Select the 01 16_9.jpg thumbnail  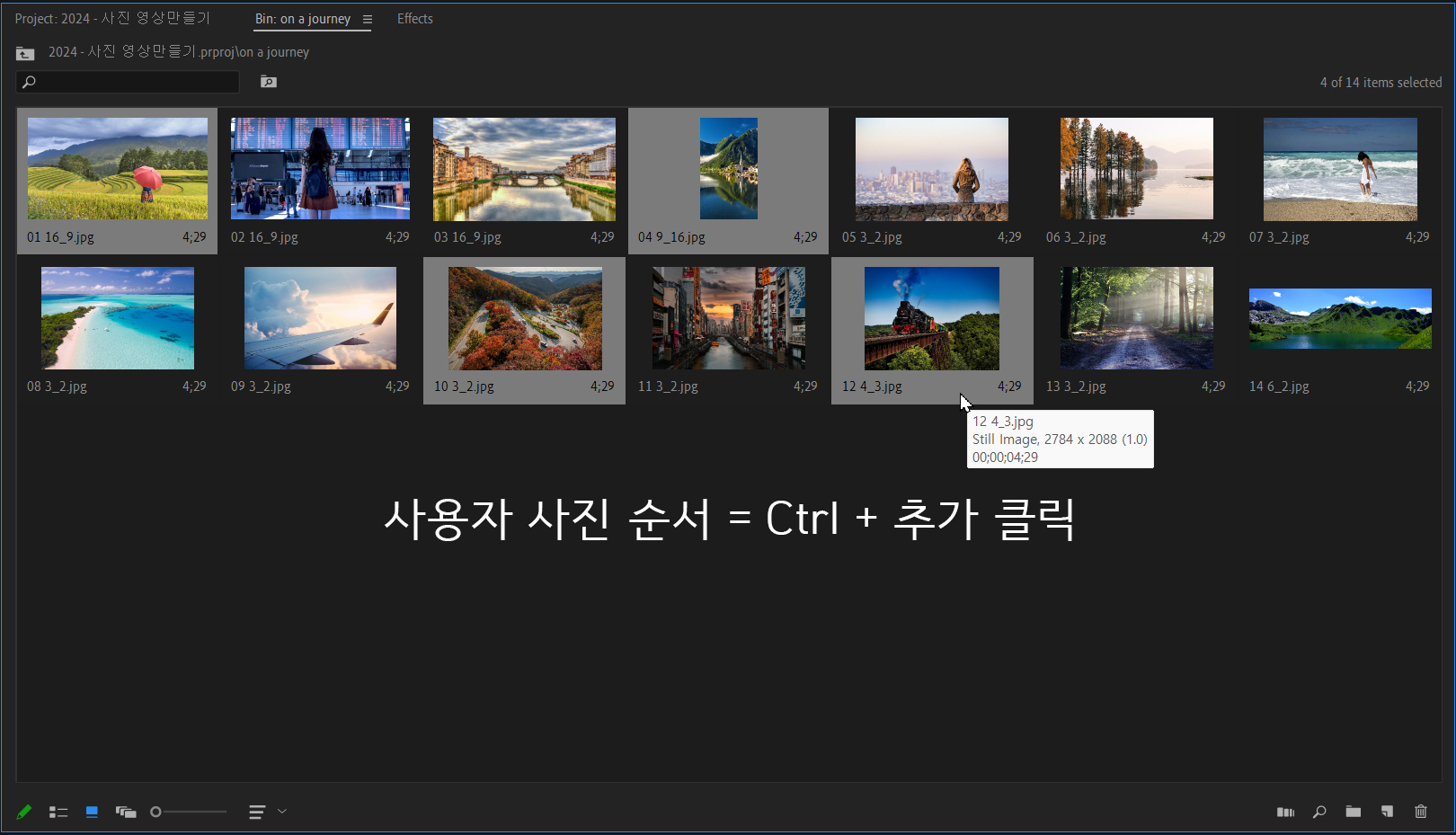click(x=118, y=168)
